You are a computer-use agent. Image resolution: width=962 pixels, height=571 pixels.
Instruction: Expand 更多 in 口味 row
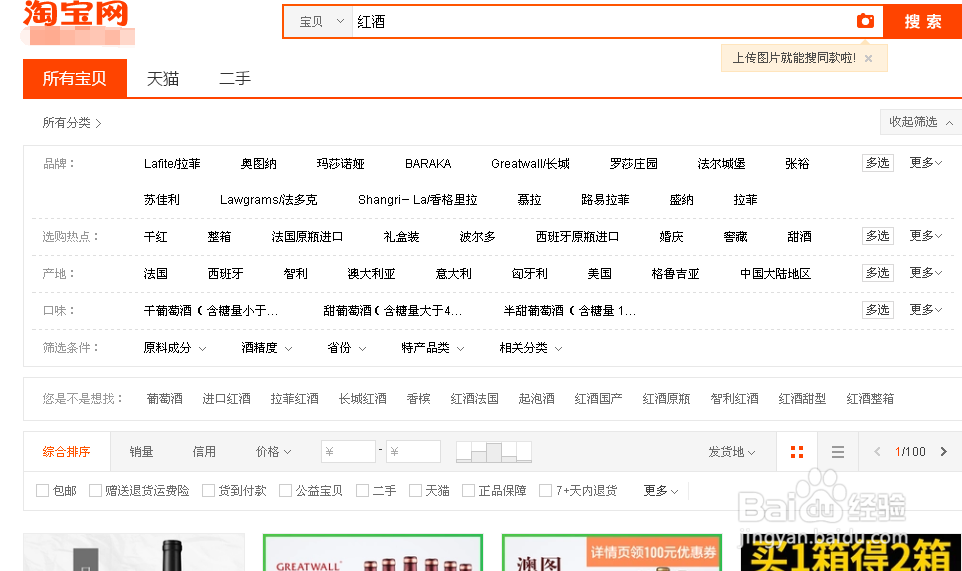pyautogui.click(x=925, y=310)
